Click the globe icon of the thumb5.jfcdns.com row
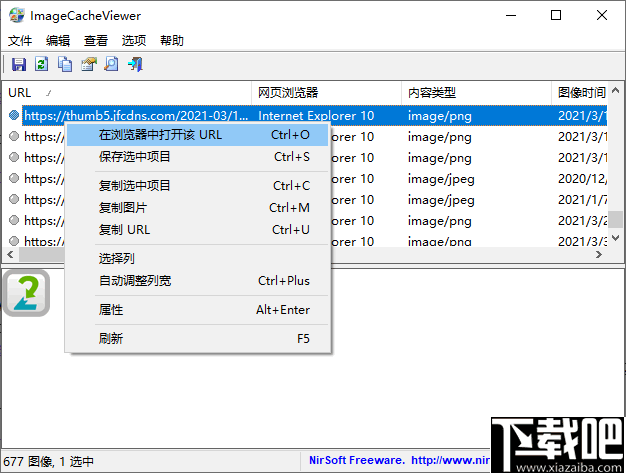The width and height of the screenshot is (626, 473). point(14,115)
